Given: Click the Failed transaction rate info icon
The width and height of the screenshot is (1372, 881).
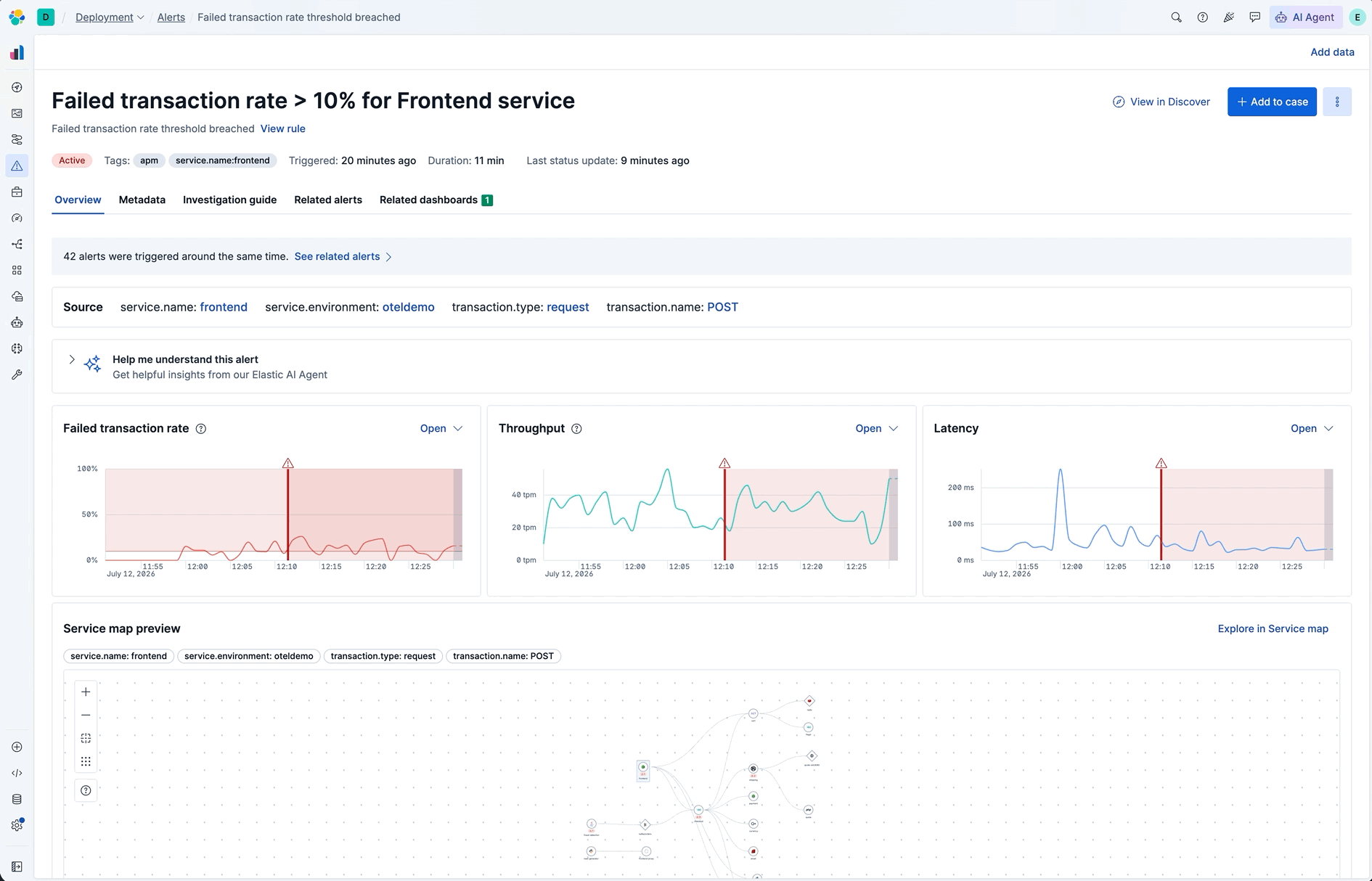Looking at the screenshot, I should 201,429.
